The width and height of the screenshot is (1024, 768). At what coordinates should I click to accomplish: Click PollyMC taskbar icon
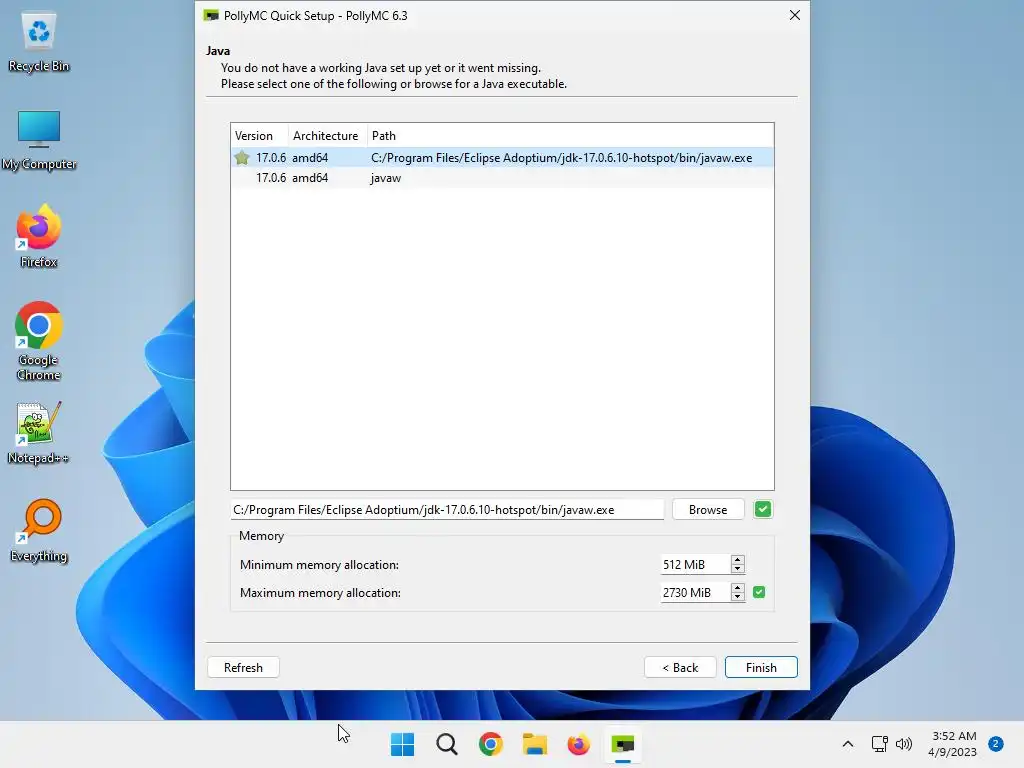pyautogui.click(x=623, y=744)
